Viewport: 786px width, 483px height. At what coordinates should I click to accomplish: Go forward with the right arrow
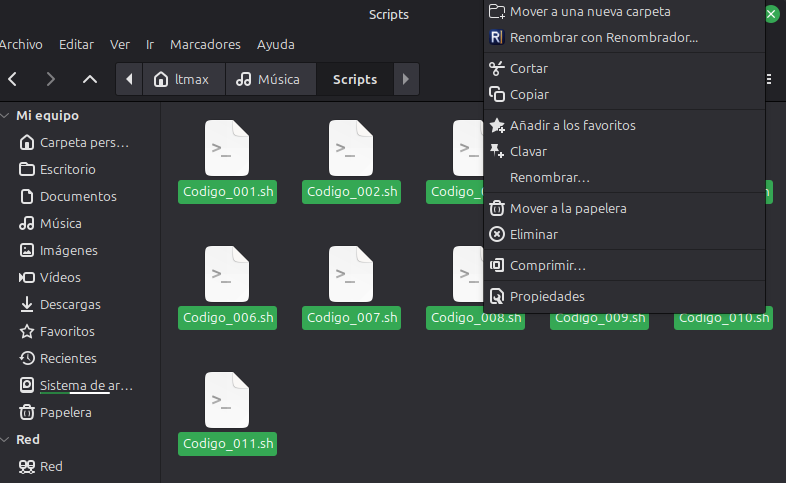[50, 79]
